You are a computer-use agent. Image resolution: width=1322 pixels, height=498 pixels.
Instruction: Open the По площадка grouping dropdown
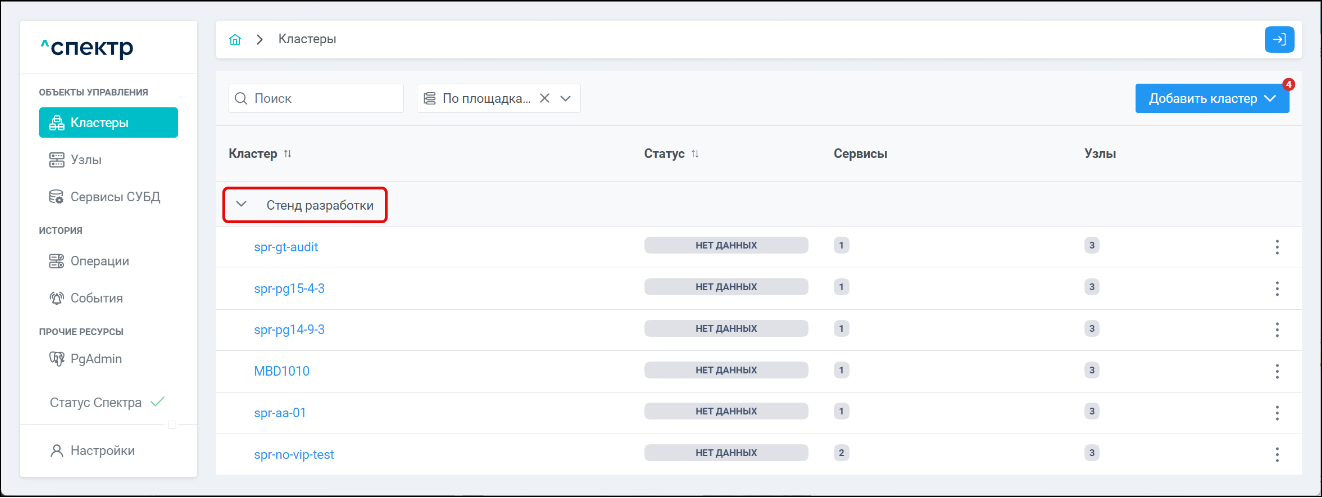pos(565,98)
